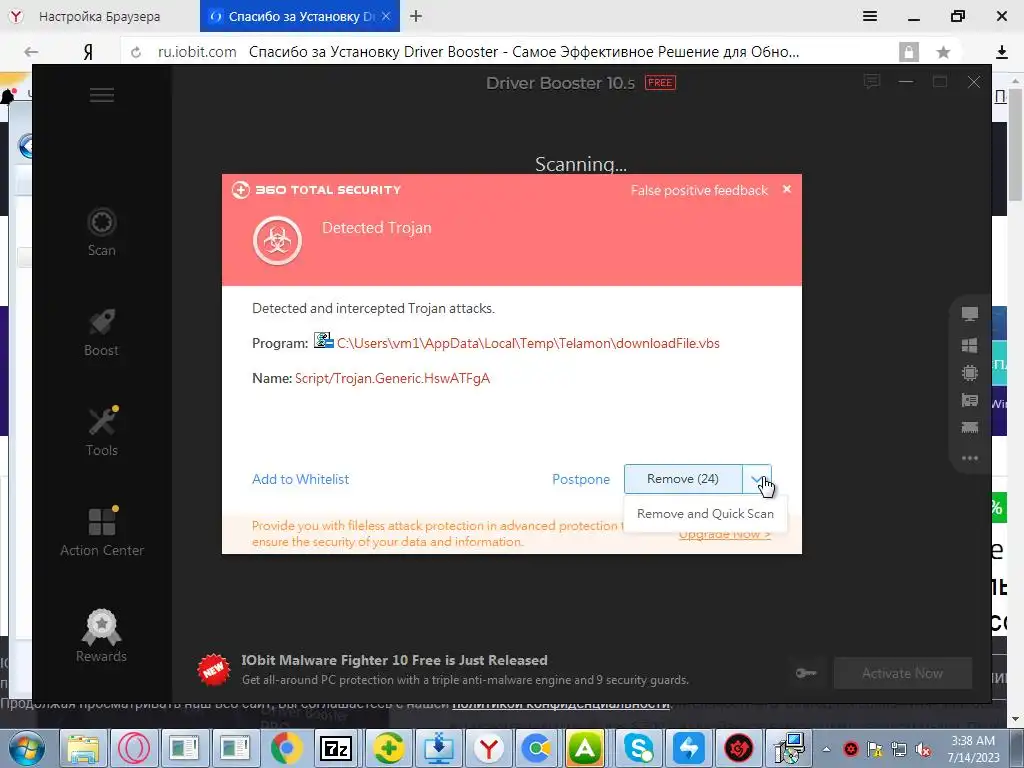This screenshot has height=768, width=1024.
Task: Click the CPU chip icon in right panel
Action: [x=970, y=373]
